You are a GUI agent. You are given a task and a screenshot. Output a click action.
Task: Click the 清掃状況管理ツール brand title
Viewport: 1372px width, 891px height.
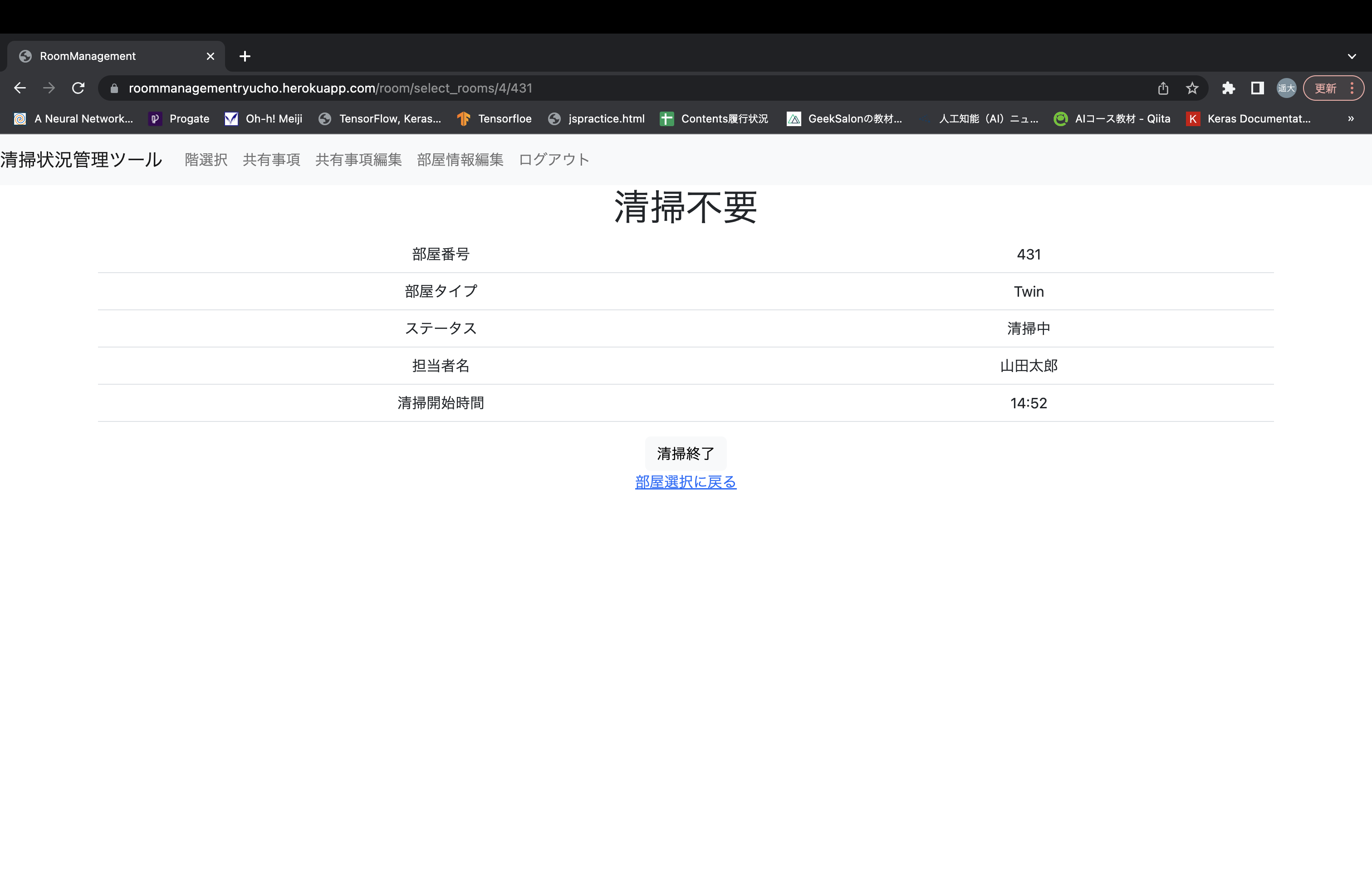coord(81,160)
